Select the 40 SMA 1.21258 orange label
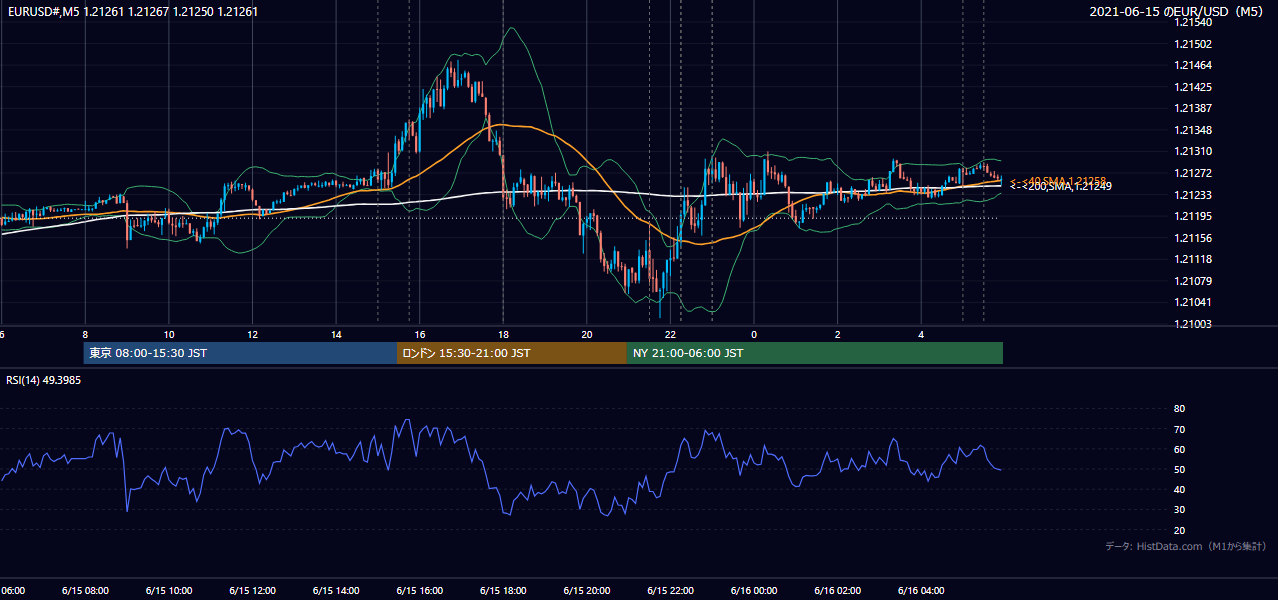Viewport: 1278px width, 600px height. tap(1058, 180)
